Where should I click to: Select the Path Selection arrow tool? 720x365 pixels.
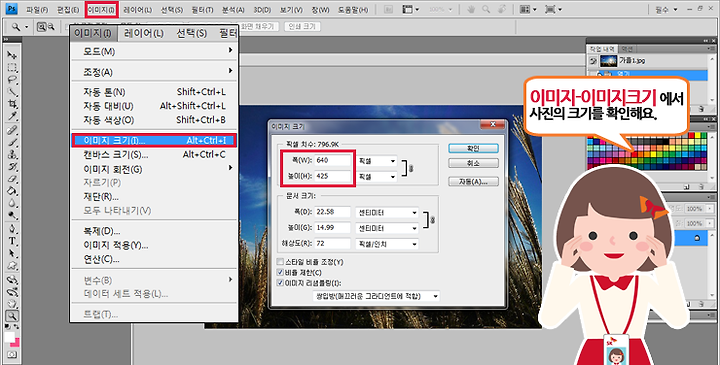tap(12, 253)
